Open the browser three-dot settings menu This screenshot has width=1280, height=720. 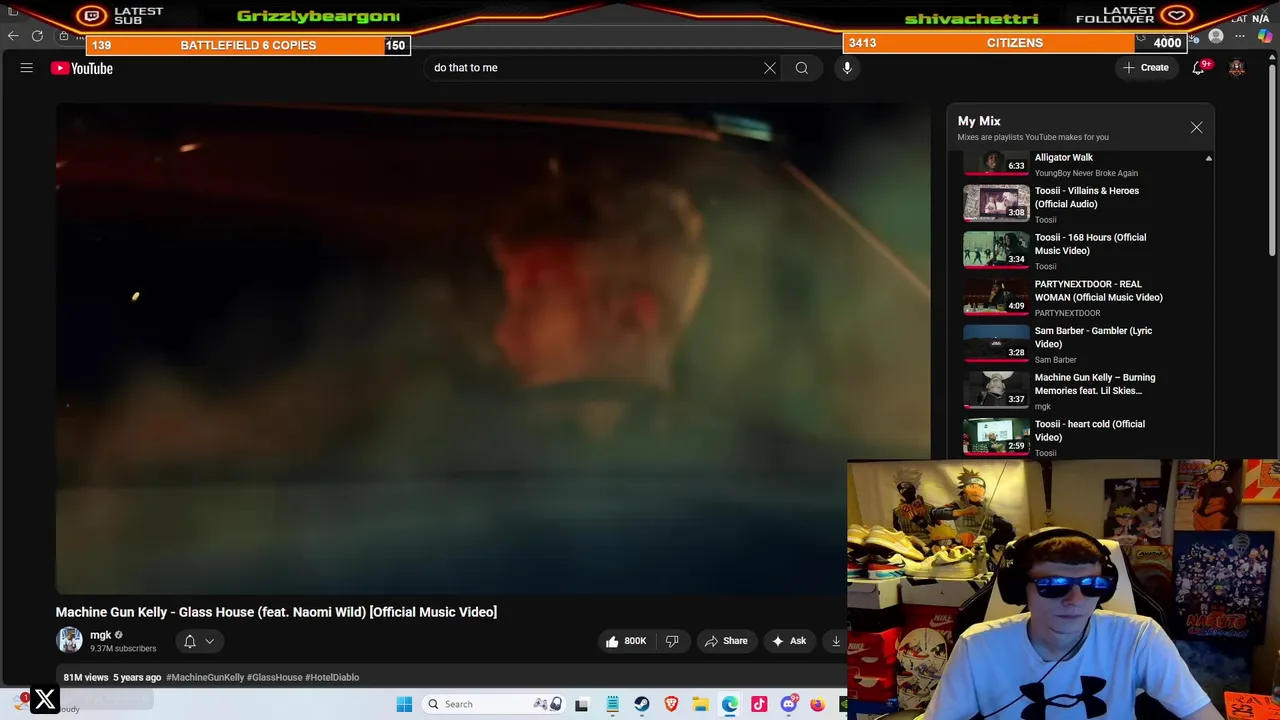(x=1240, y=36)
